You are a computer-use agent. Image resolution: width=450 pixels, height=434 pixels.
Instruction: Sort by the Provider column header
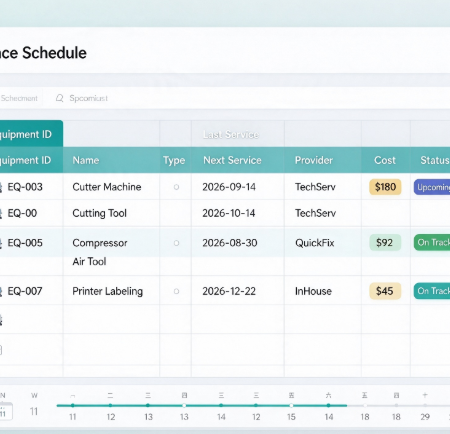[x=314, y=160]
